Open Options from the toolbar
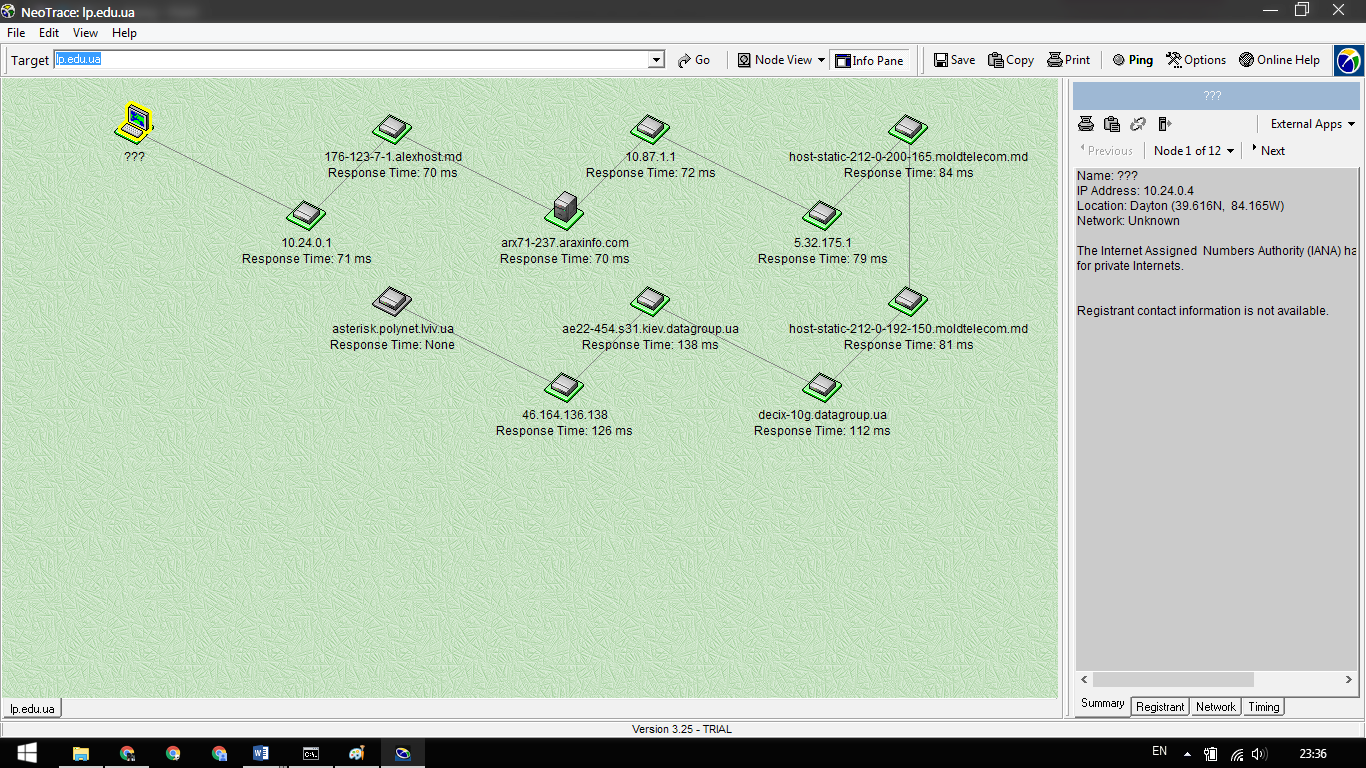This screenshot has height=768, width=1366. click(x=1196, y=60)
